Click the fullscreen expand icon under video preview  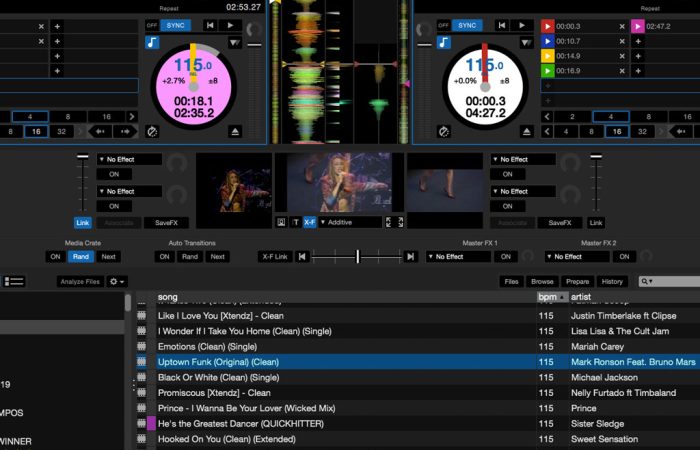(401, 222)
